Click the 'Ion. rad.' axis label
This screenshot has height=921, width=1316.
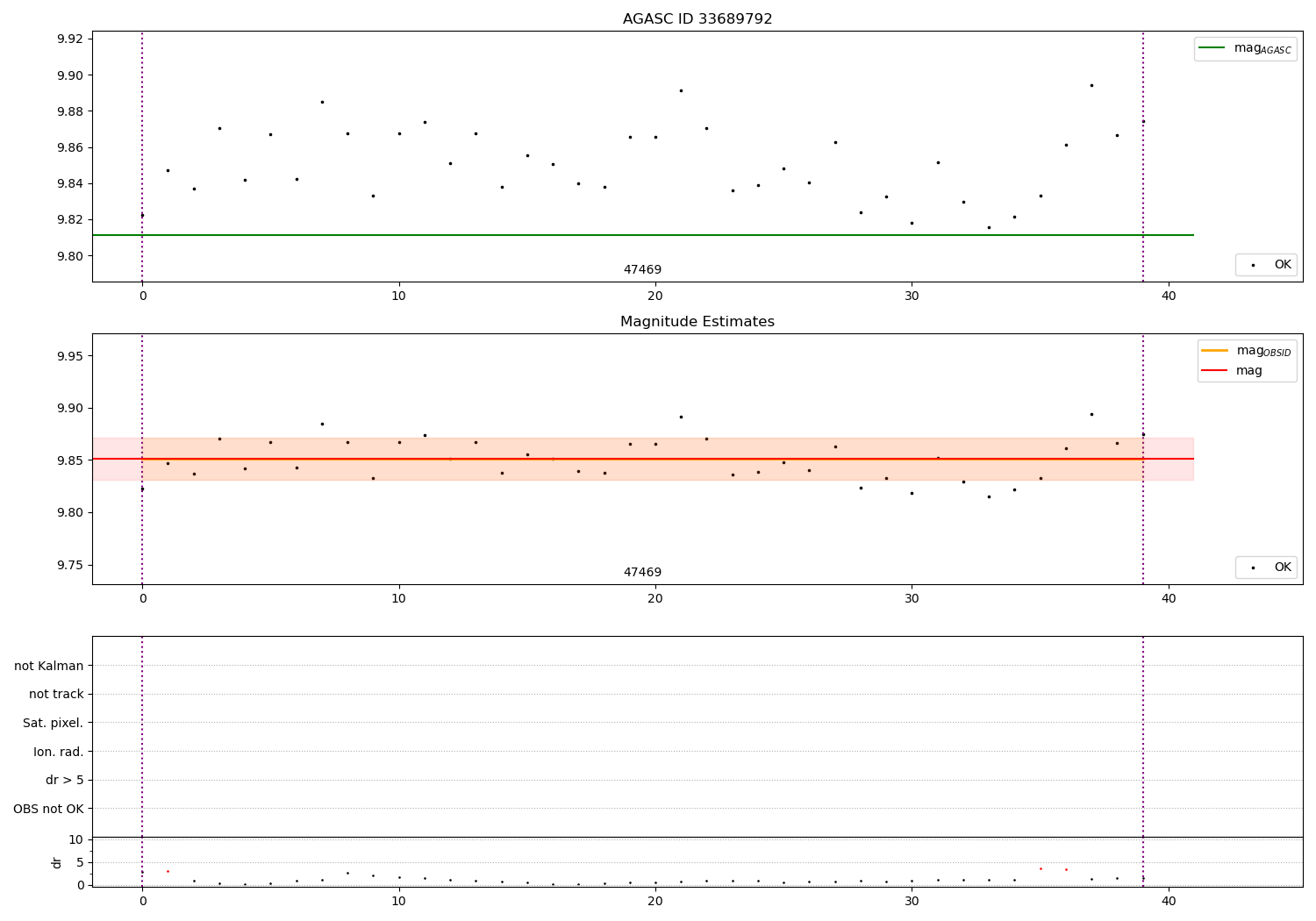pyautogui.click(x=59, y=752)
